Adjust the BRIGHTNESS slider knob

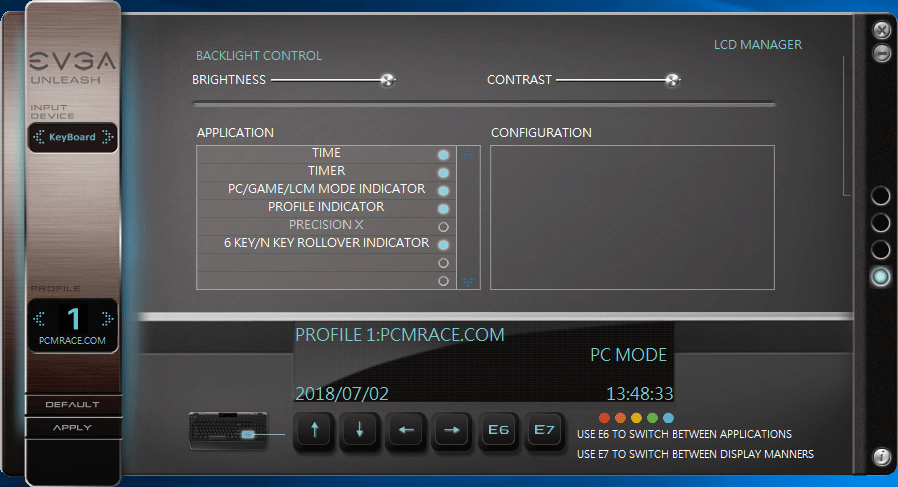[x=388, y=80]
